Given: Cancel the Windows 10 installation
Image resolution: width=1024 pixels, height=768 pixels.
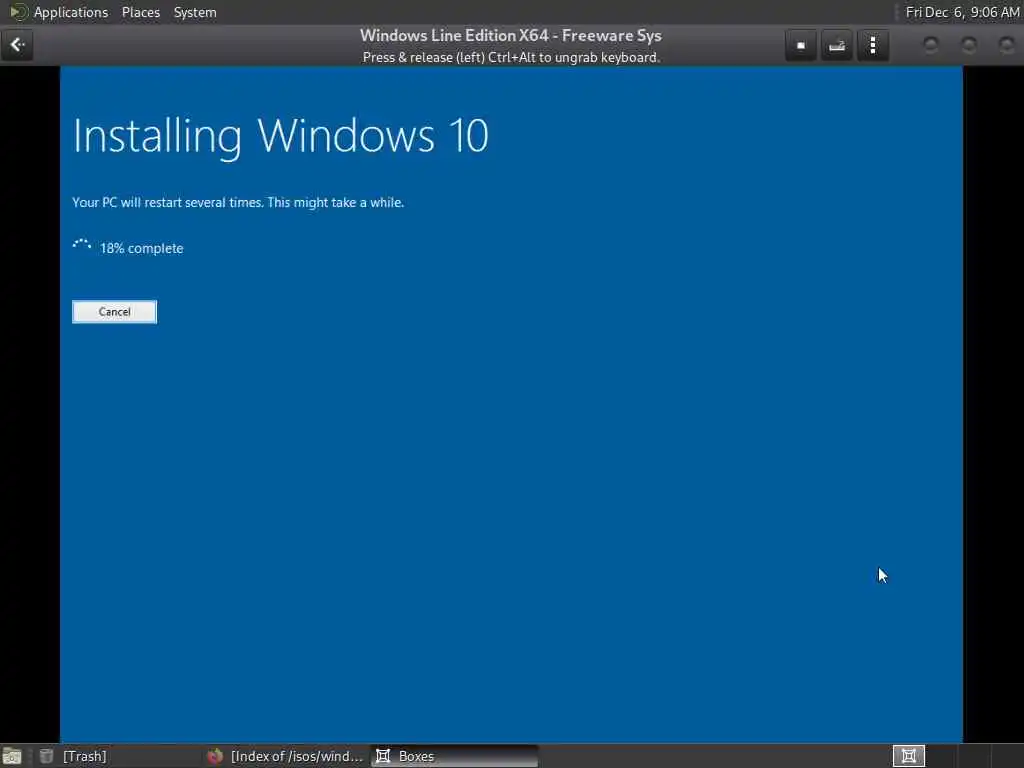Looking at the screenshot, I should tap(114, 312).
